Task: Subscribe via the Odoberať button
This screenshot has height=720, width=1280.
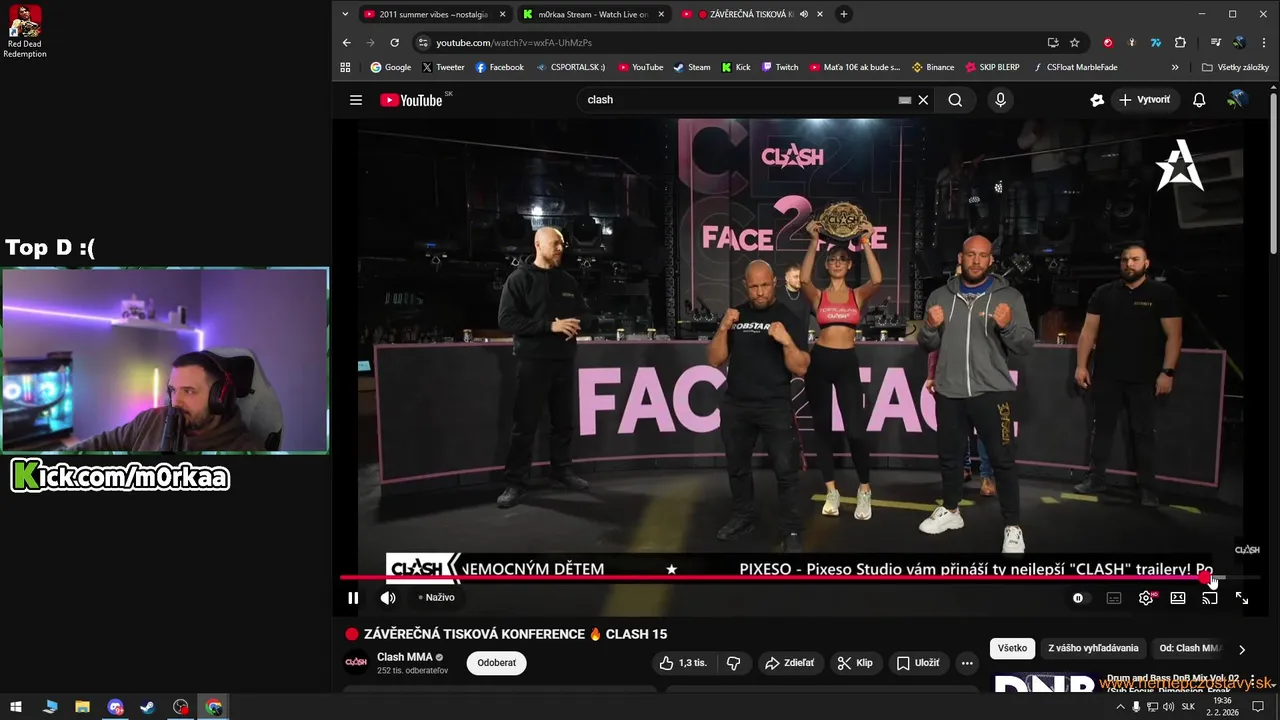Action: pos(497,663)
